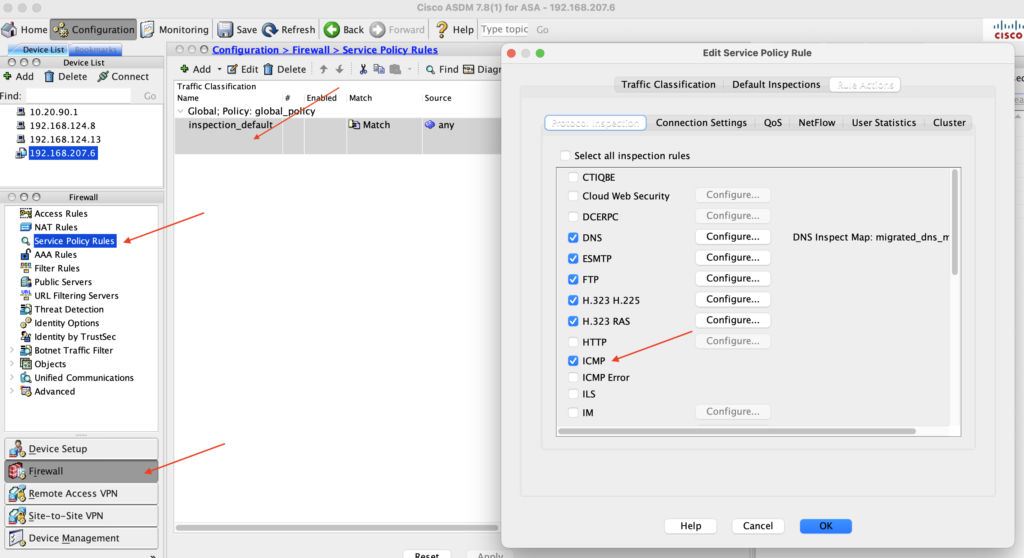Uncheck the ICMP inspection checkbox
The image size is (1024, 558).
click(573, 361)
